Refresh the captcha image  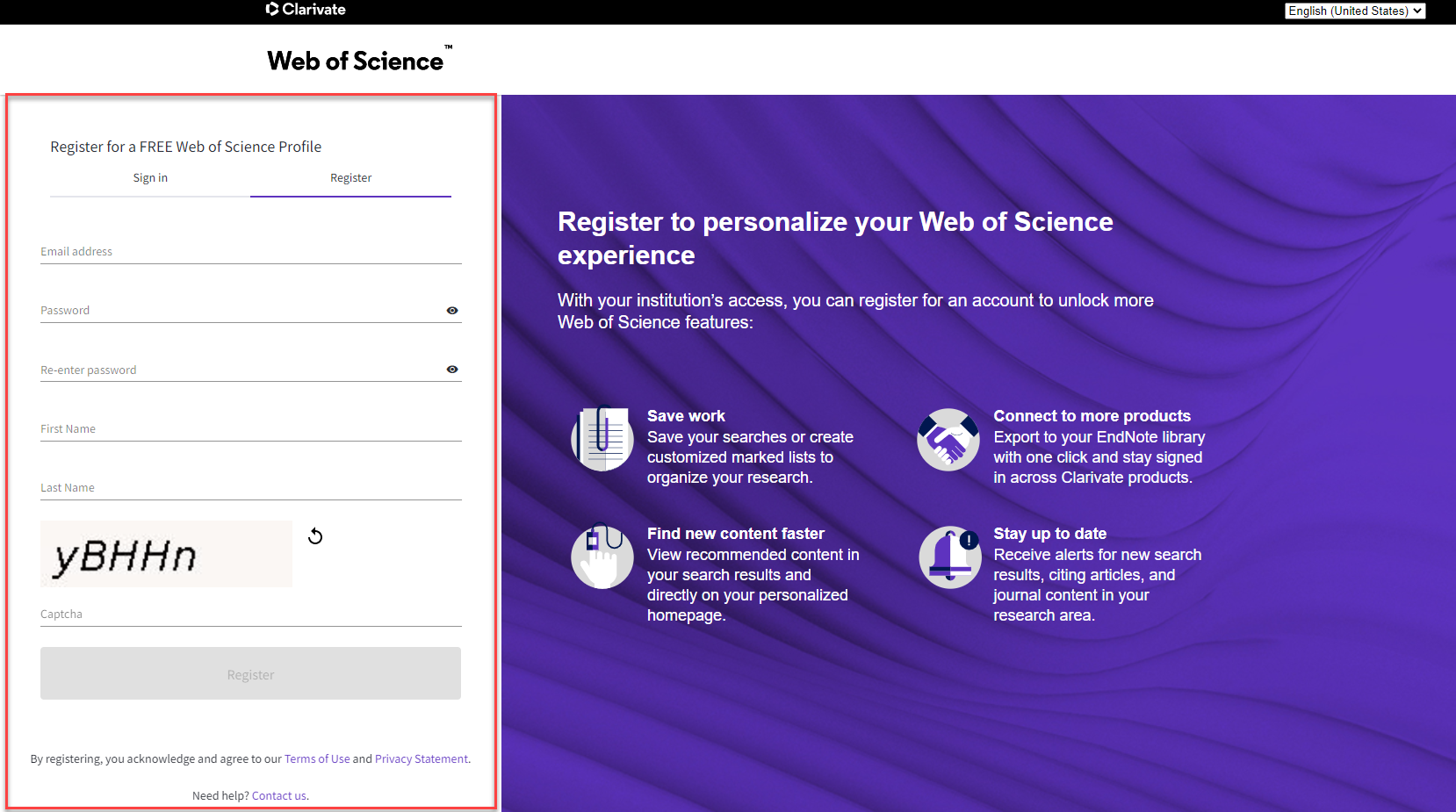coord(315,535)
